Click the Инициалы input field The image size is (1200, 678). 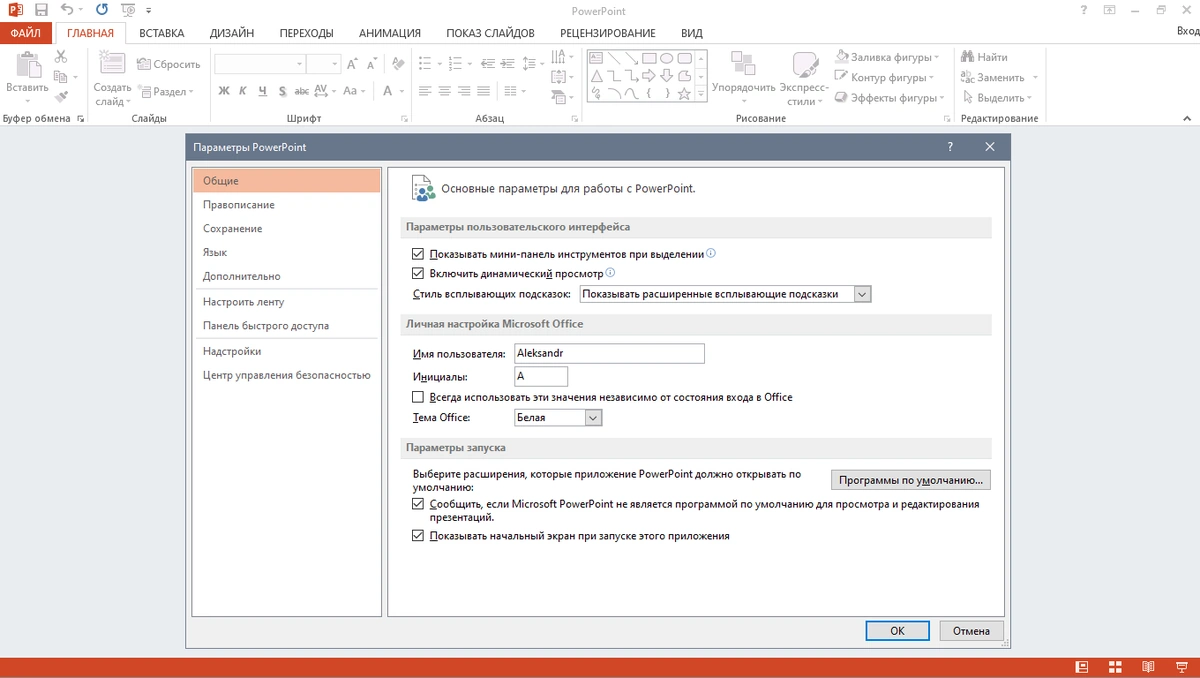[x=541, y=376]
